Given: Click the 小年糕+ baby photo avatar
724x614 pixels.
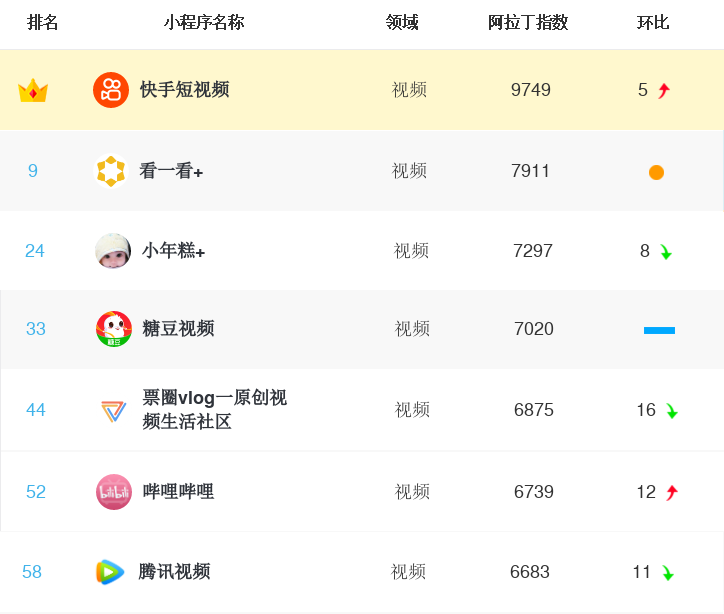Looking at the screenshot, I should (x=113, y=251).
